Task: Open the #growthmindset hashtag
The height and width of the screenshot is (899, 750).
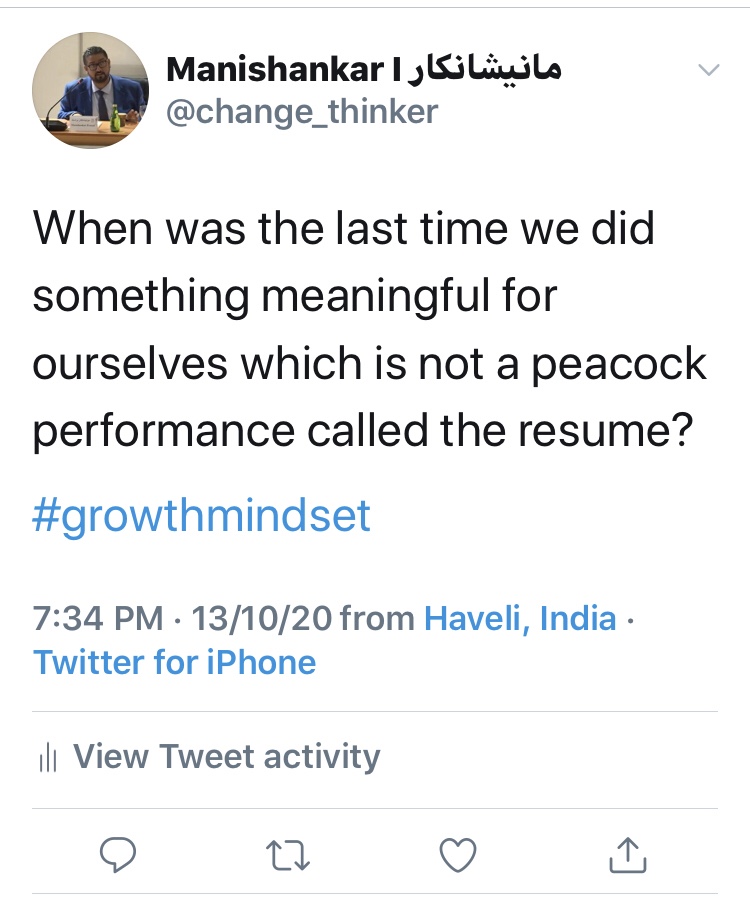Action: click(x=202, y=516)
